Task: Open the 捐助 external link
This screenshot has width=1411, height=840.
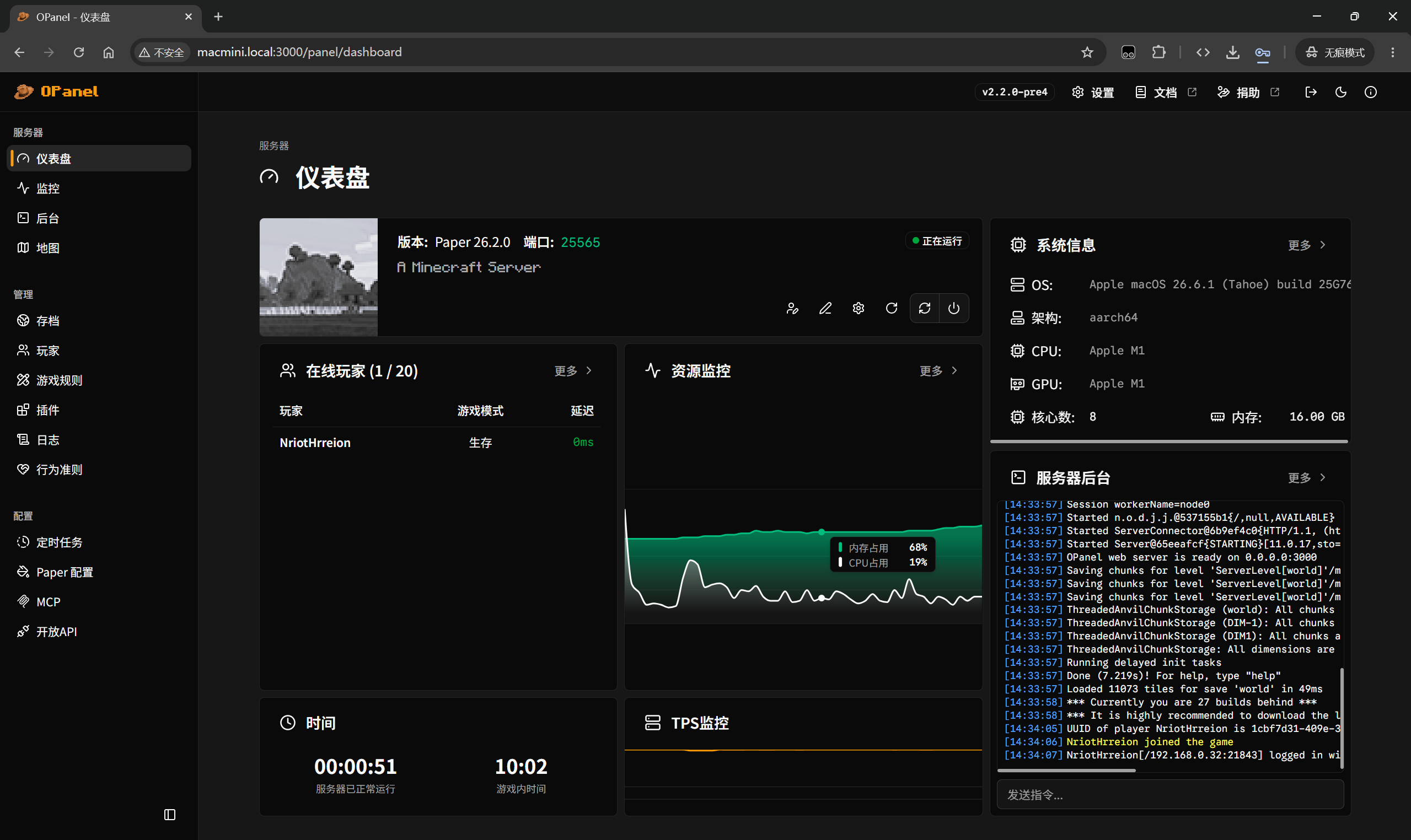Action: coord(1248,92)
